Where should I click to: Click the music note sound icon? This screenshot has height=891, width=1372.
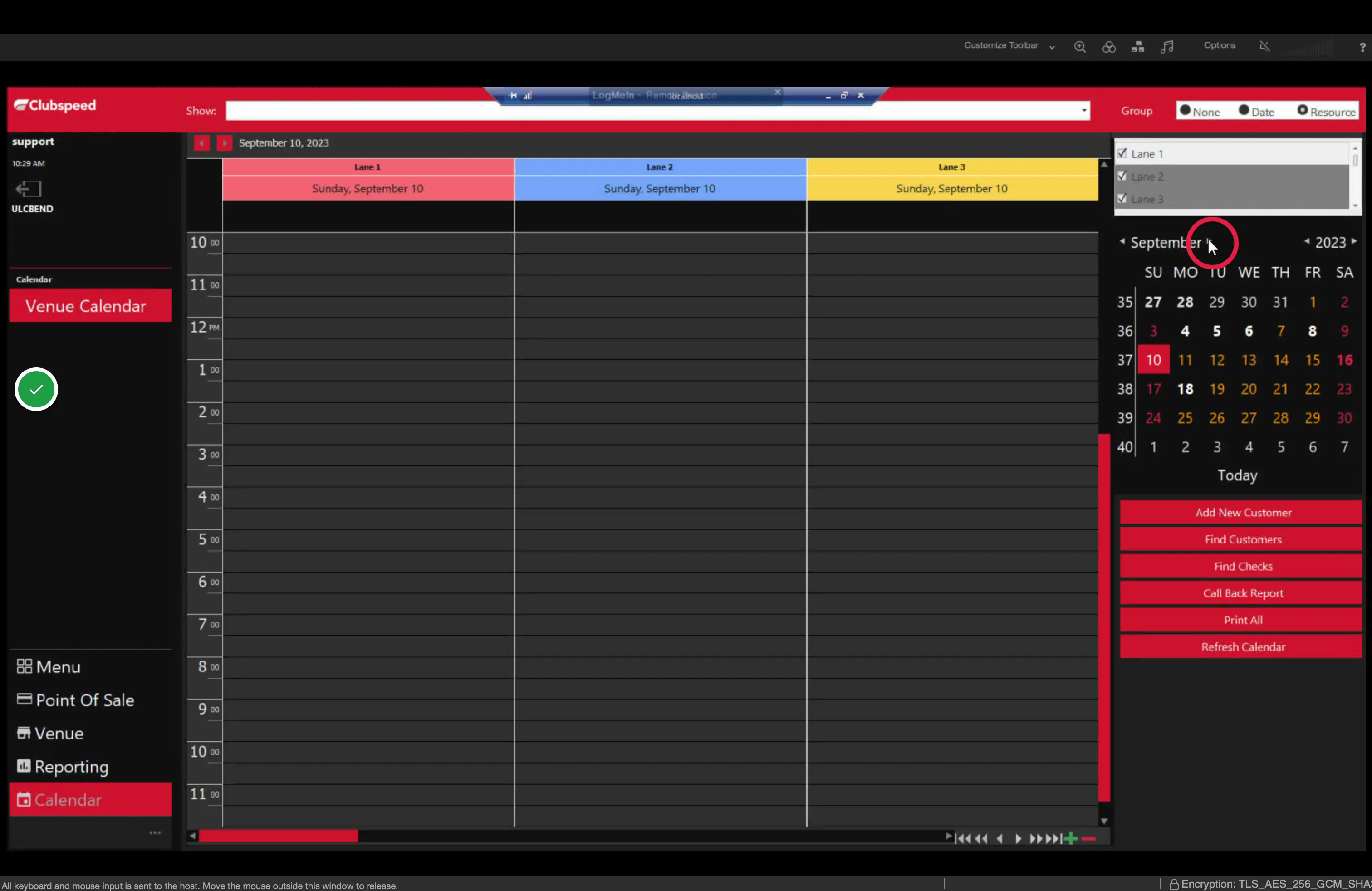pyautogui.click(x=1167, y=47)
